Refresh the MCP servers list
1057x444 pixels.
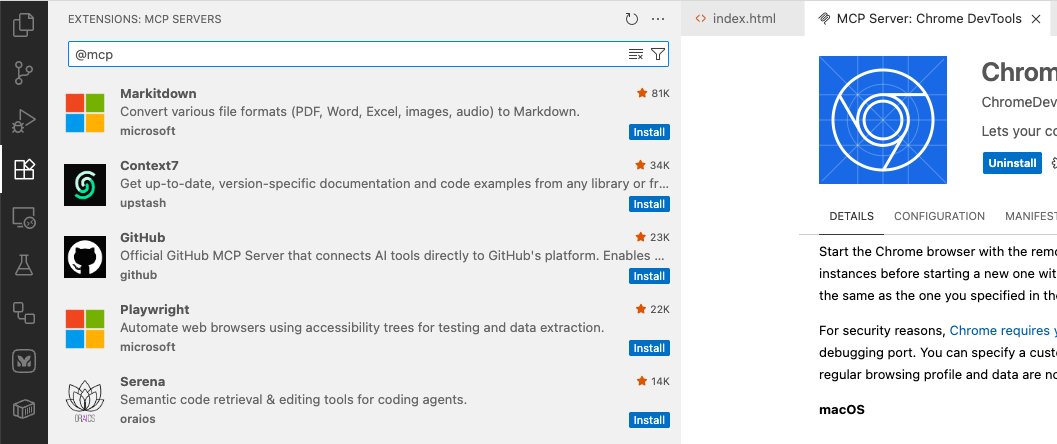632,20
